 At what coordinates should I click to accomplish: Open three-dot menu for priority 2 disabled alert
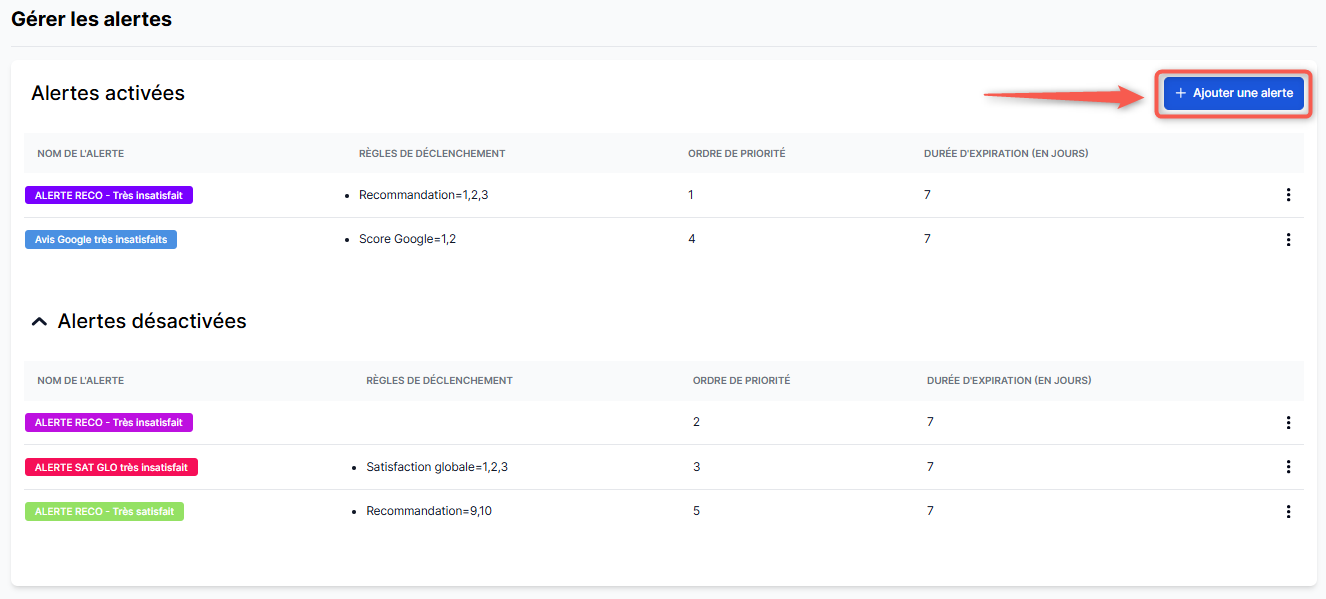tap(1288, 423)
